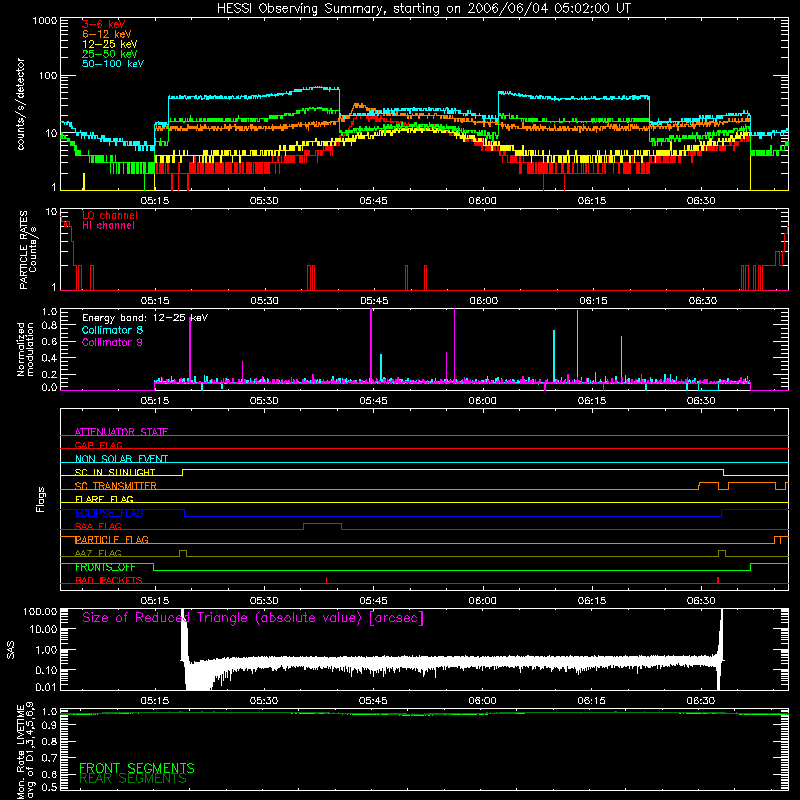
Task: Click the GAP FLAG label
Action: coord(98,445)
